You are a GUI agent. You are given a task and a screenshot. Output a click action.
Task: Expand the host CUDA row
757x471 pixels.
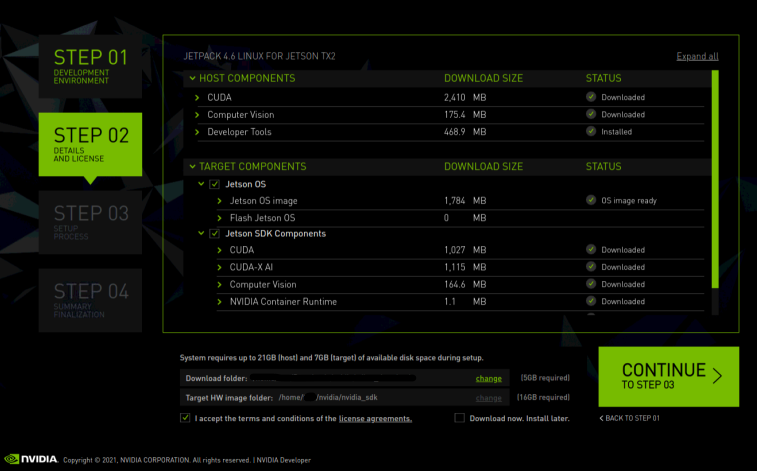[197, 97]
